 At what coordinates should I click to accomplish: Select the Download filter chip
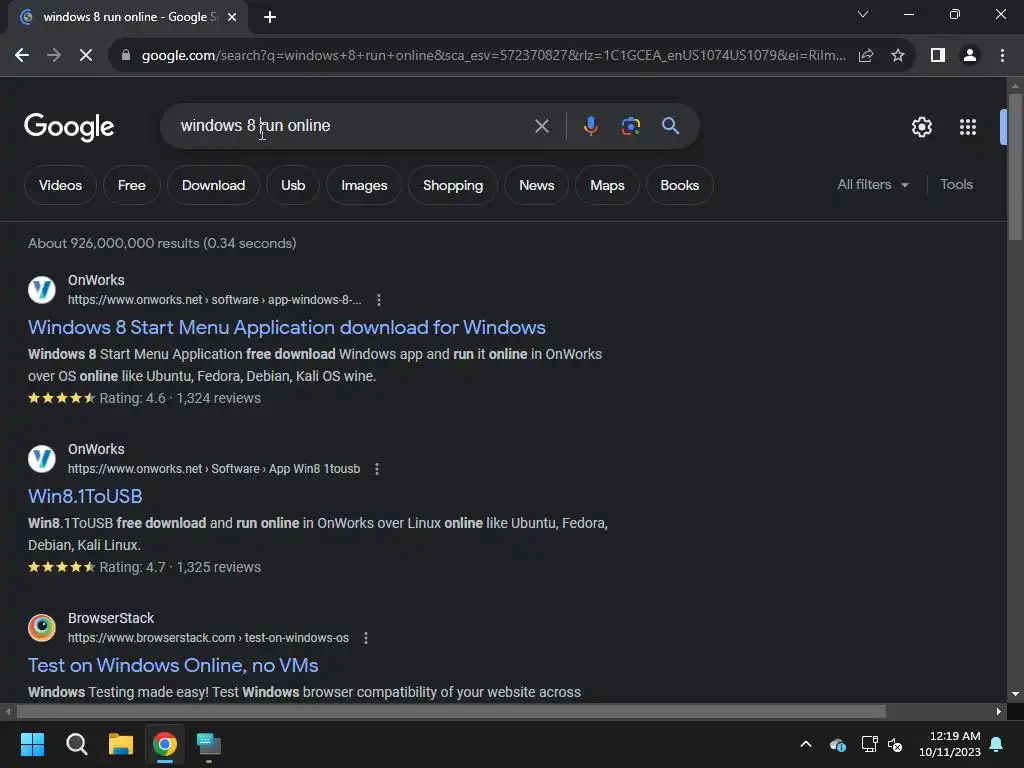[213, 185]
